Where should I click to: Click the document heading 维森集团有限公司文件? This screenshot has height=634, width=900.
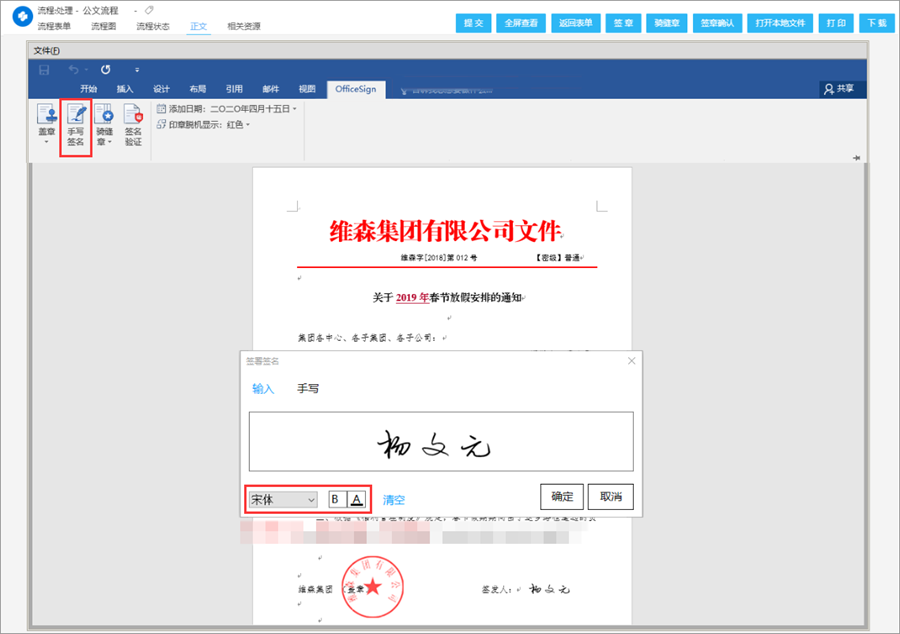(445, 231)
